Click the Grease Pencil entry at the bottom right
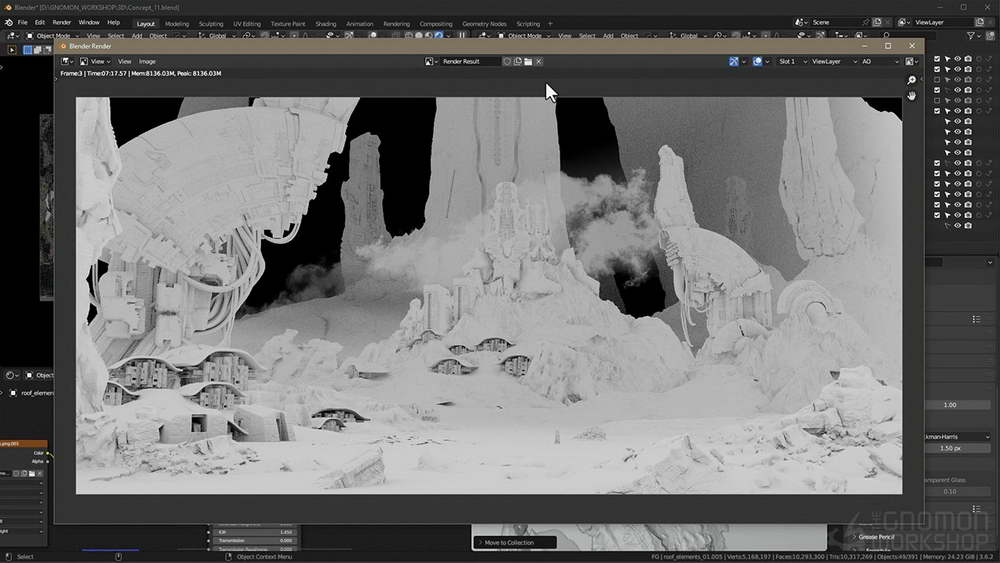The height and width of the screenshot is (563, 1000). pyautogui.click(x=876, y=537)
